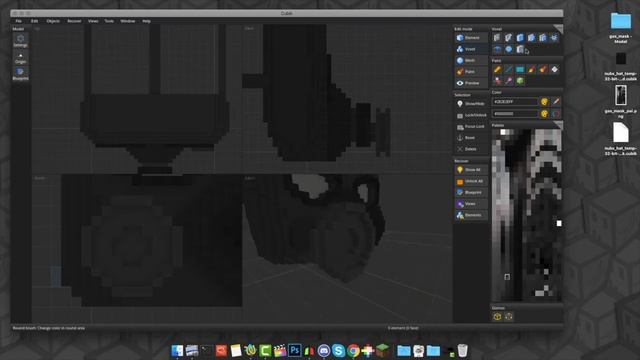640x360 pixels.
Task: Click the second Gizmo icon
Action: point(509,317)
